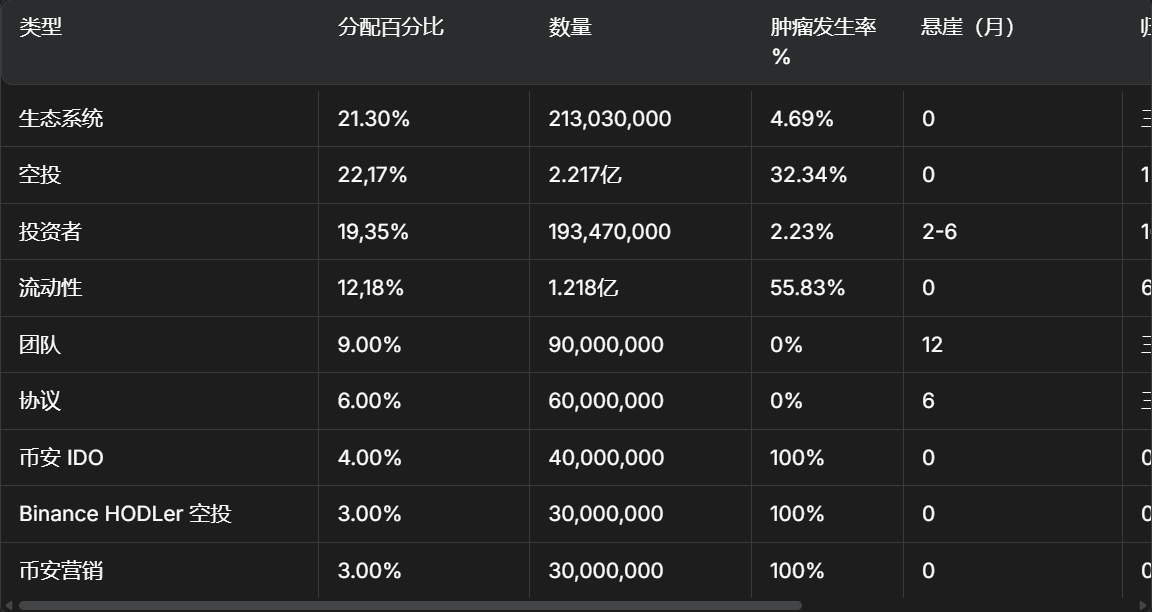Select the 币安营销 row label
Screen dimensions: 1152x612
[x=61, y=570]
